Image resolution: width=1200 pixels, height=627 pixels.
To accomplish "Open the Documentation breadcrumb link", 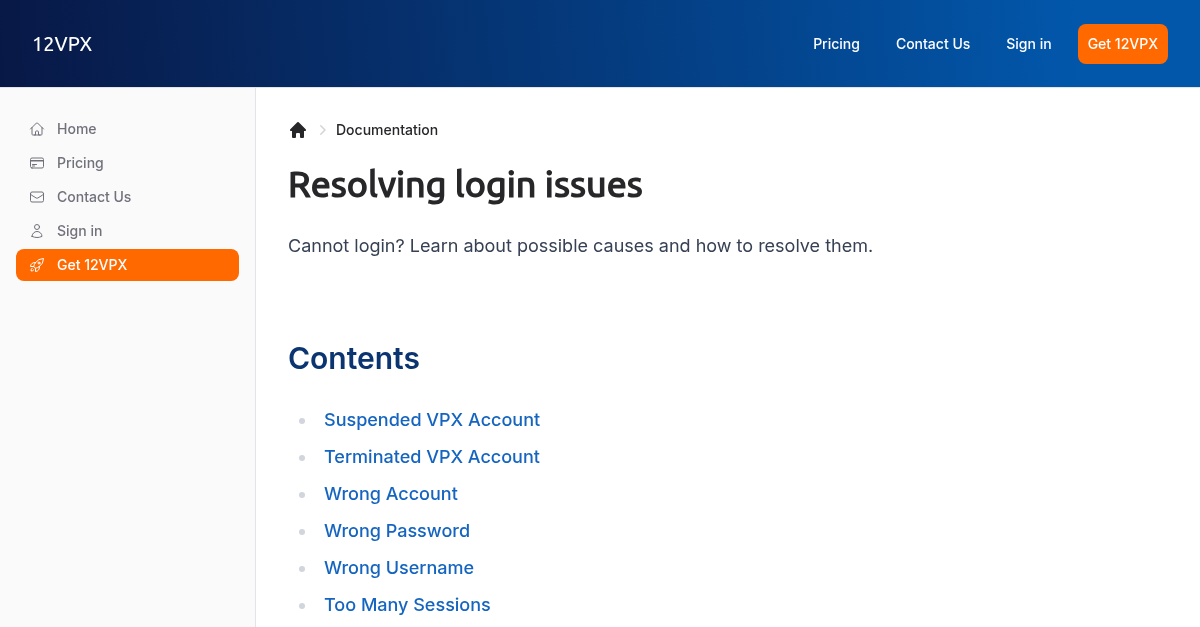I will (387, 130).
